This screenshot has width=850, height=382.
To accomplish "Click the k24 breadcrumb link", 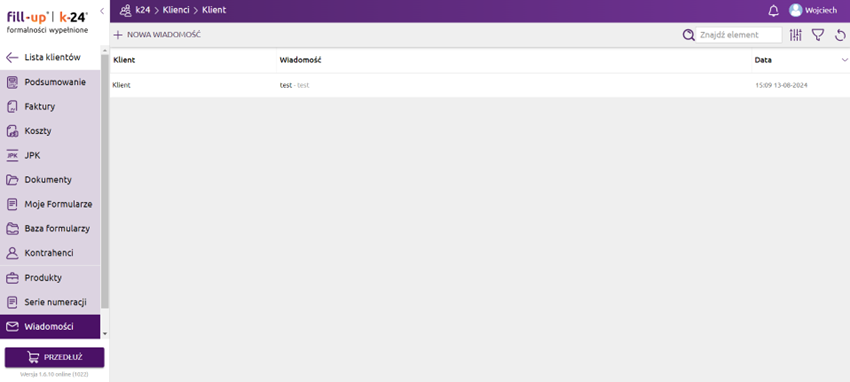I will [x=143, y=10].
